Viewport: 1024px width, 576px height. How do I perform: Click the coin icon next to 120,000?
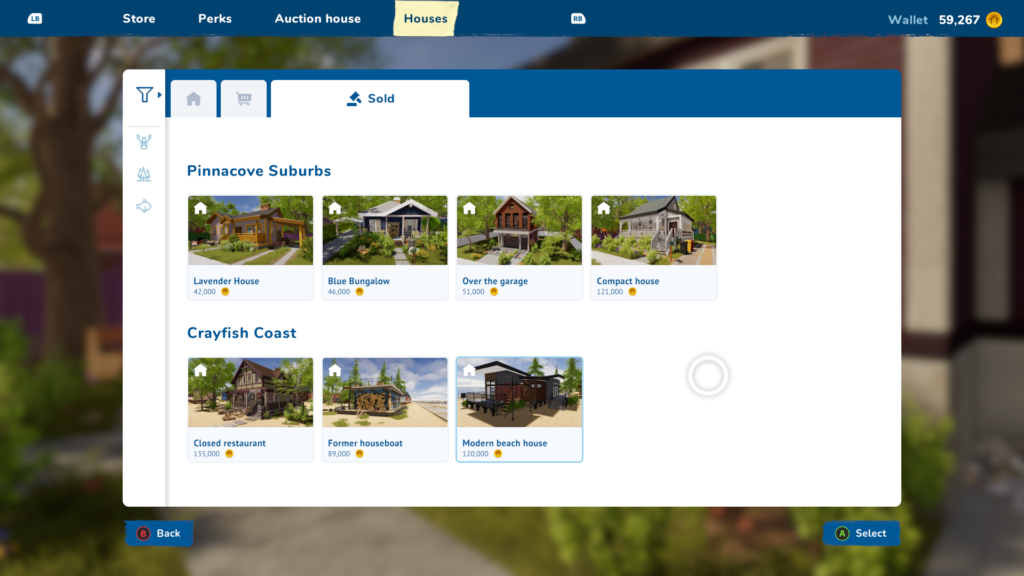pyautogui.click(x=498, y=454)
